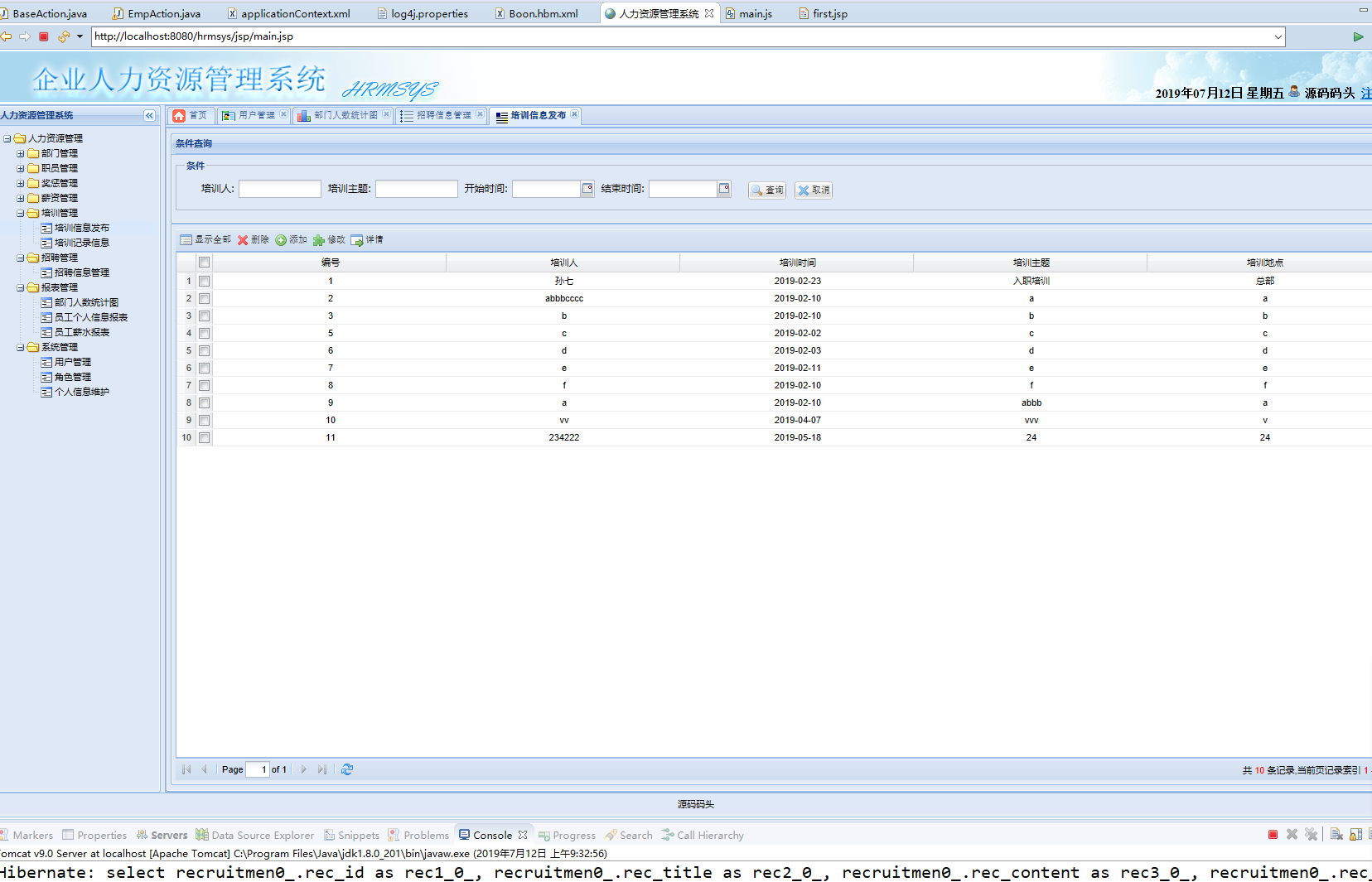Open the 开始时间 date picker calendar icon
The image size is (1372, 882).
click(587, 189)
